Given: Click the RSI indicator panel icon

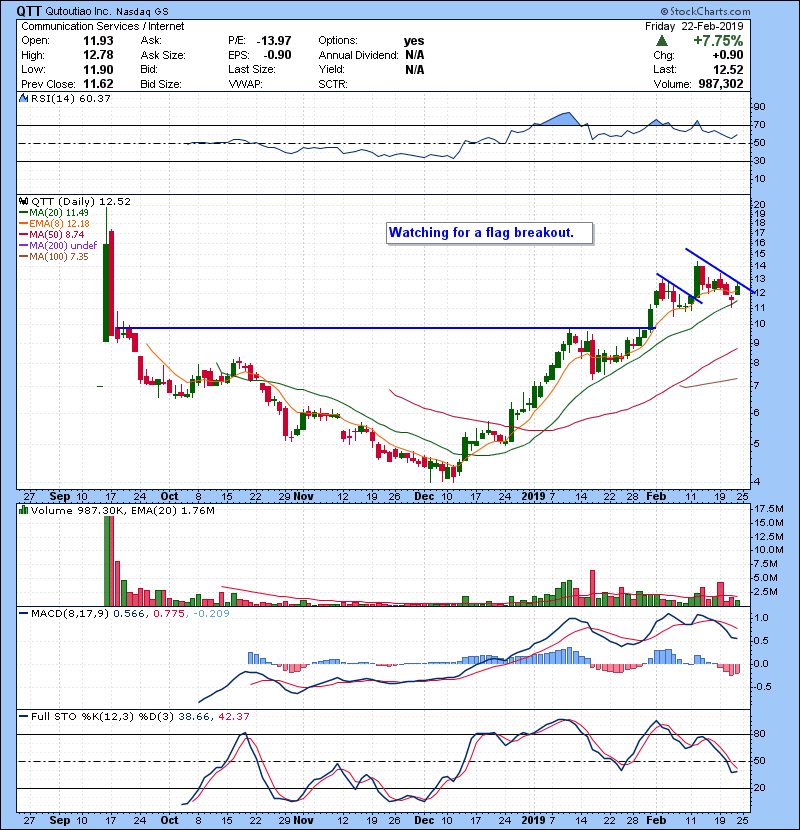Looking at the screenshot, I should click(x=23, y=98).
